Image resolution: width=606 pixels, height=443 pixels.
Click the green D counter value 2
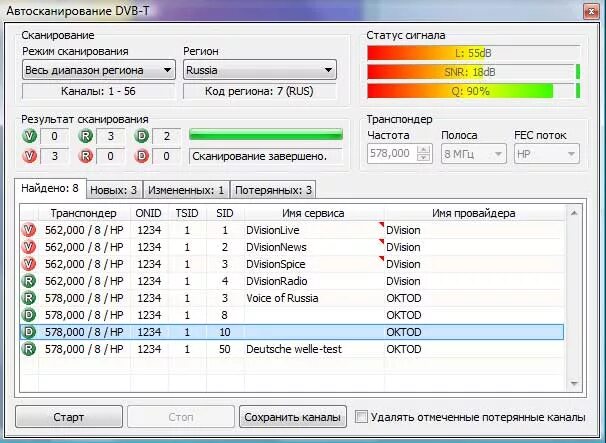167,136
